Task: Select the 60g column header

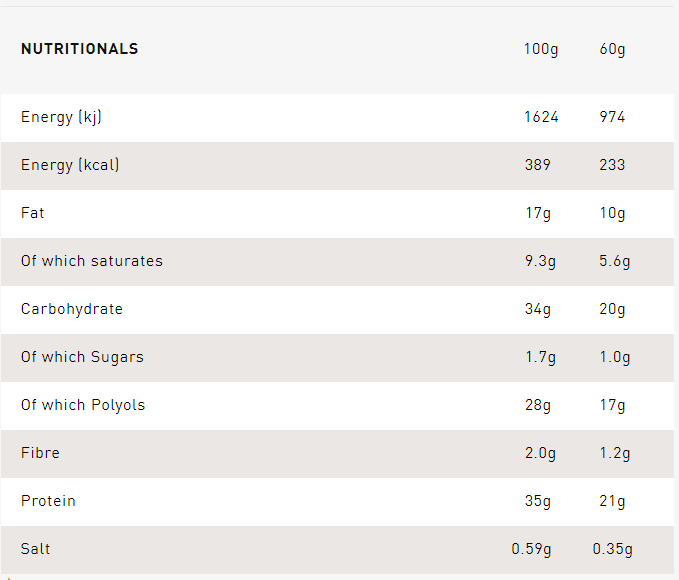Action: (612, 49)
